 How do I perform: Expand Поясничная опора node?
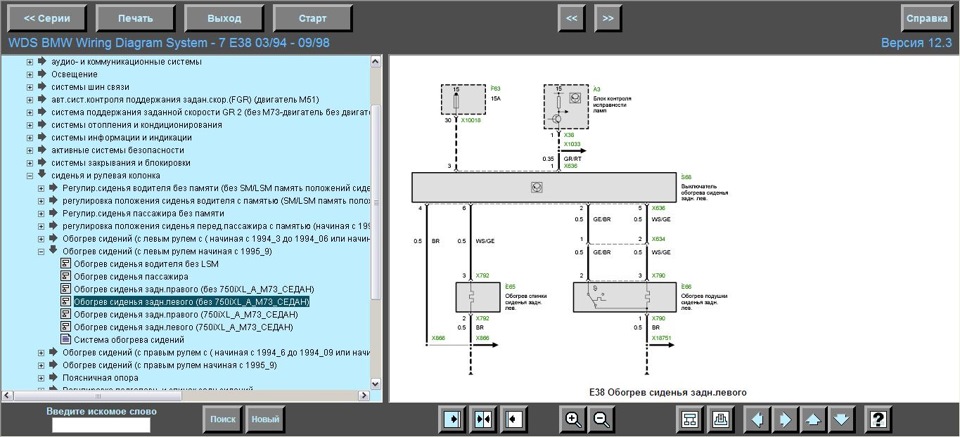(41, 378)
